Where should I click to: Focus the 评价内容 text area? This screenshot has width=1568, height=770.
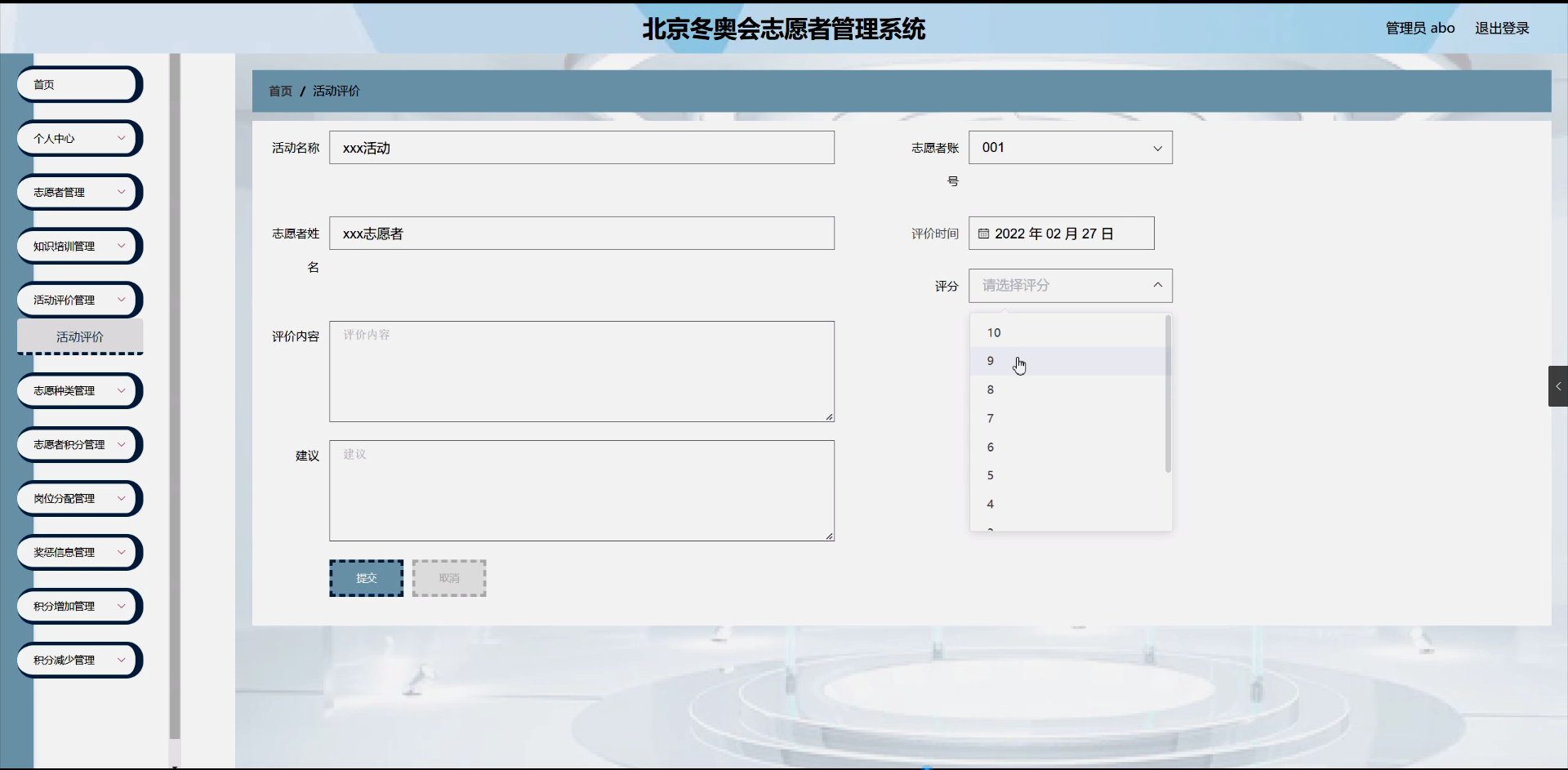(x=581, y=372)
